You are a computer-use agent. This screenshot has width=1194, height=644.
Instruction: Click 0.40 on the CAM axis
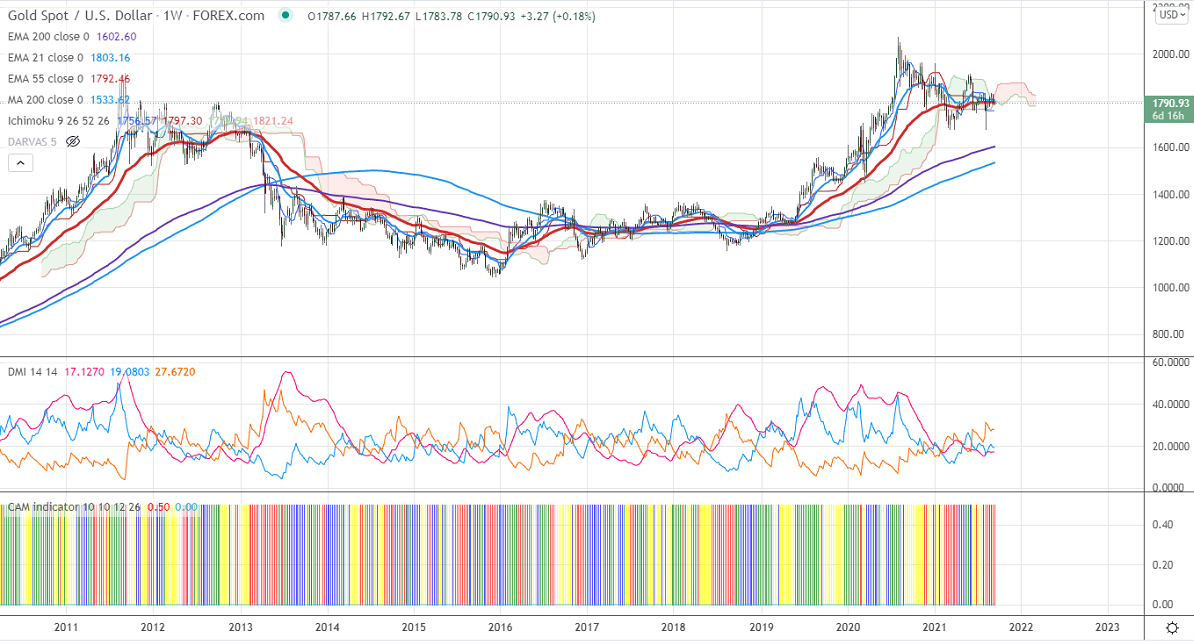click(1163, 524)
